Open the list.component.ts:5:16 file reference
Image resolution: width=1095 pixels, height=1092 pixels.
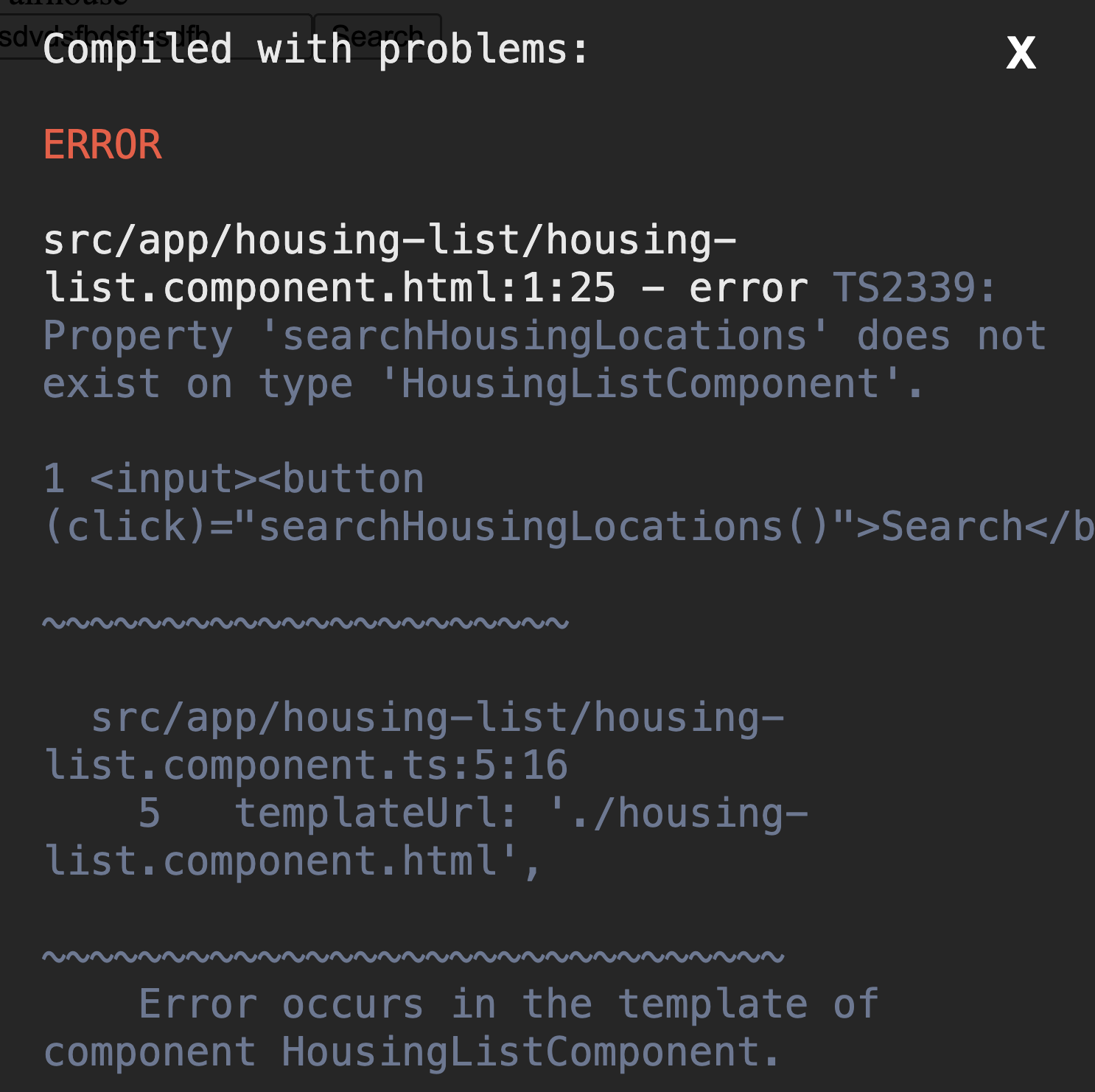click(x=306, y=766)
